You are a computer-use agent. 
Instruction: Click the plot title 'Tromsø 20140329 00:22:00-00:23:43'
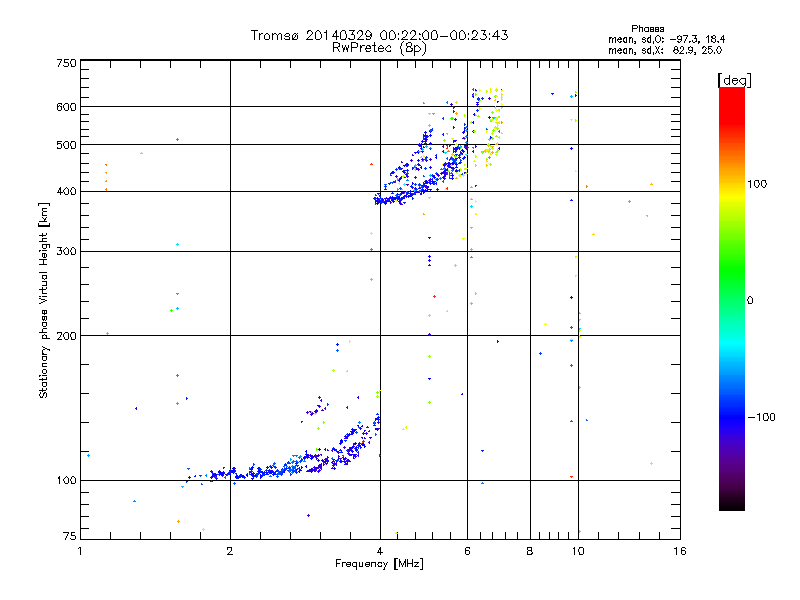point(379,35)
